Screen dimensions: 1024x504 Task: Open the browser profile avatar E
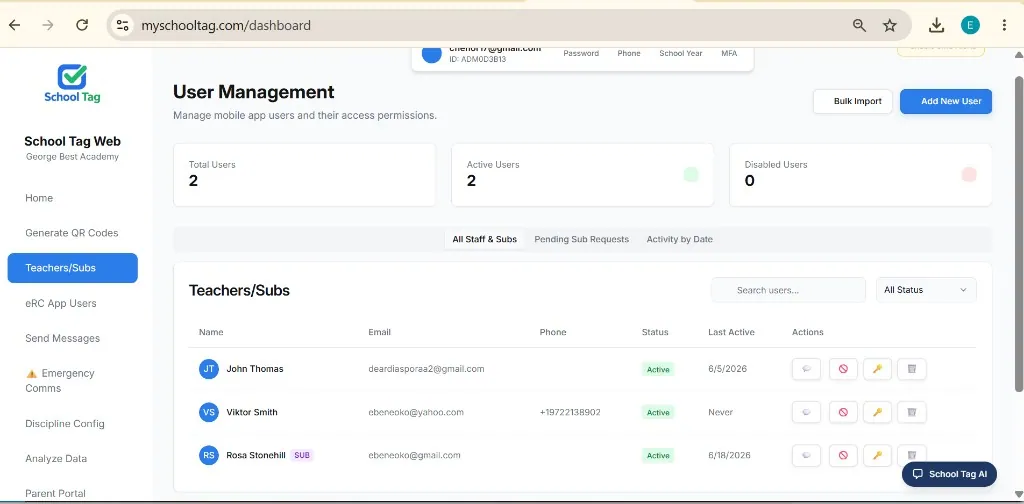tap(970, 25)
